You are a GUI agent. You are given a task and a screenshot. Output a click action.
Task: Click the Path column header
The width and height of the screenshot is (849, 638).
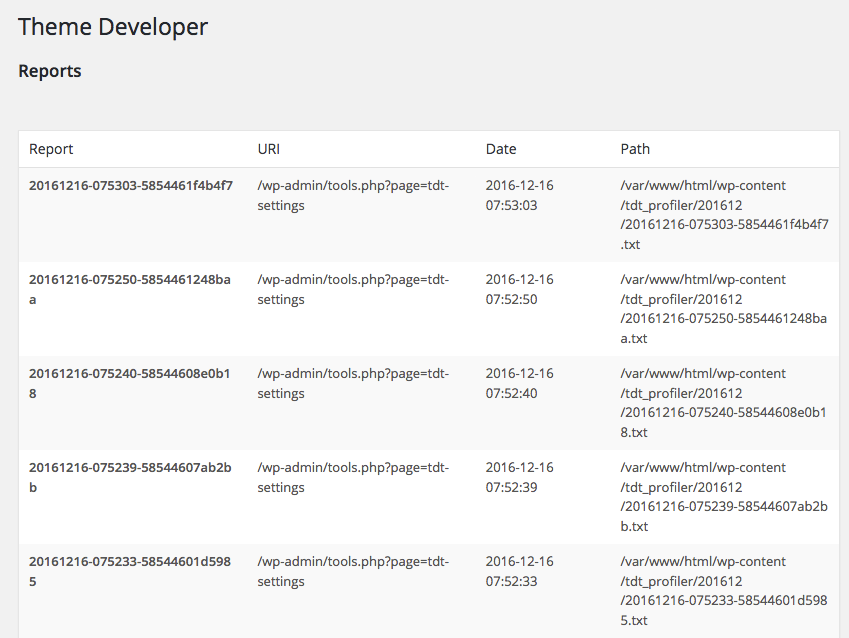pyautogui.click(x=635, y=149)
